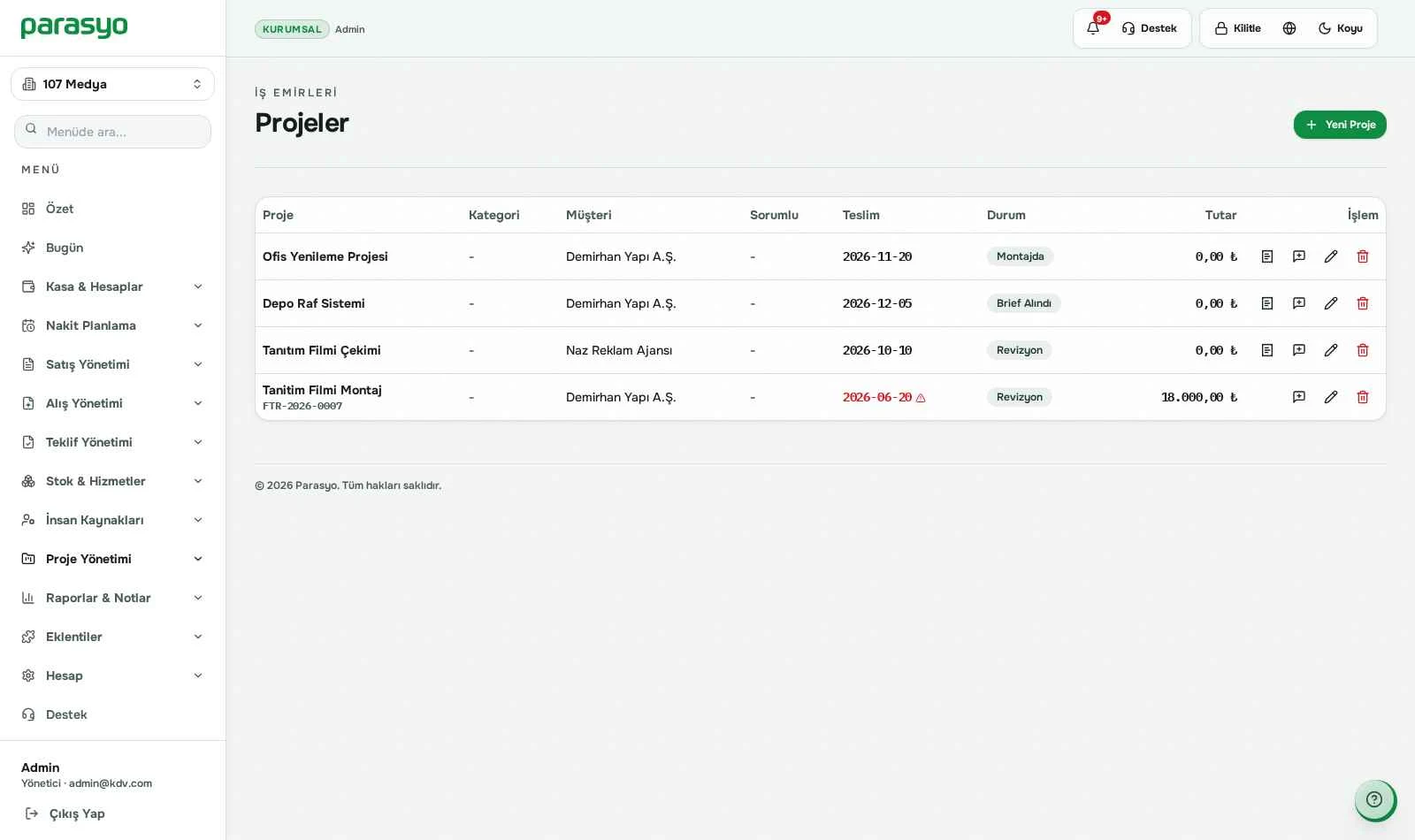Viewport: 1415px width, 840px height.
Task: Open the 107 Medya company selector
Action: [112, 84]
